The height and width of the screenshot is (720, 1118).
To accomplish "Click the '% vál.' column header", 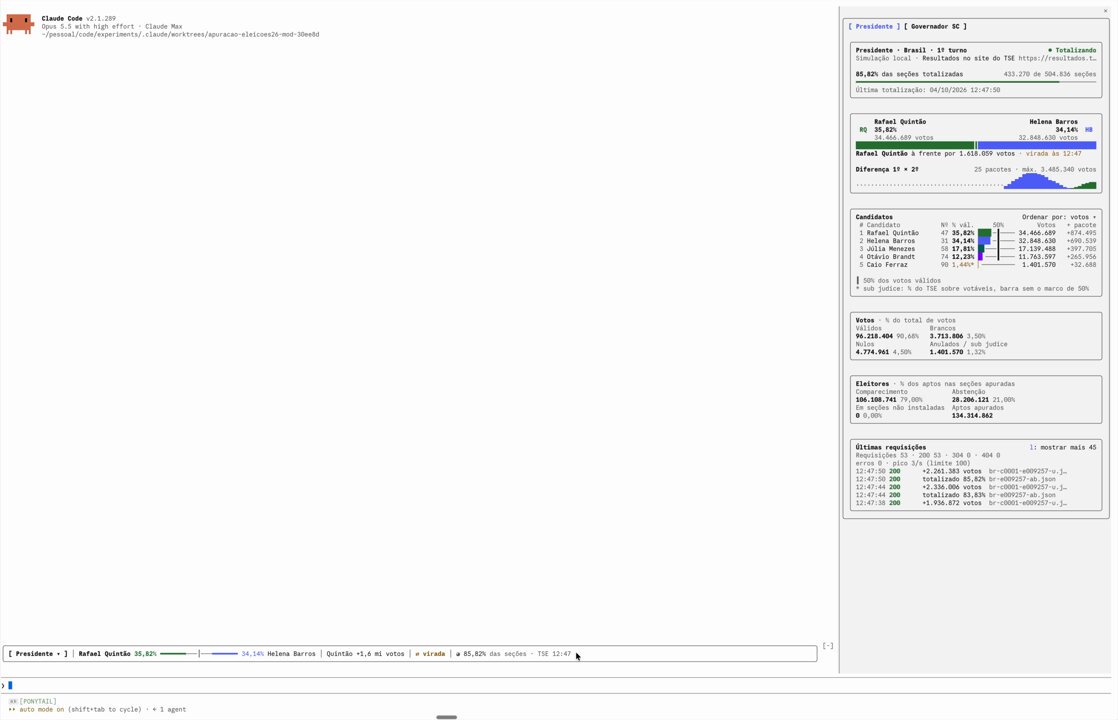I will tap(963, 225).
